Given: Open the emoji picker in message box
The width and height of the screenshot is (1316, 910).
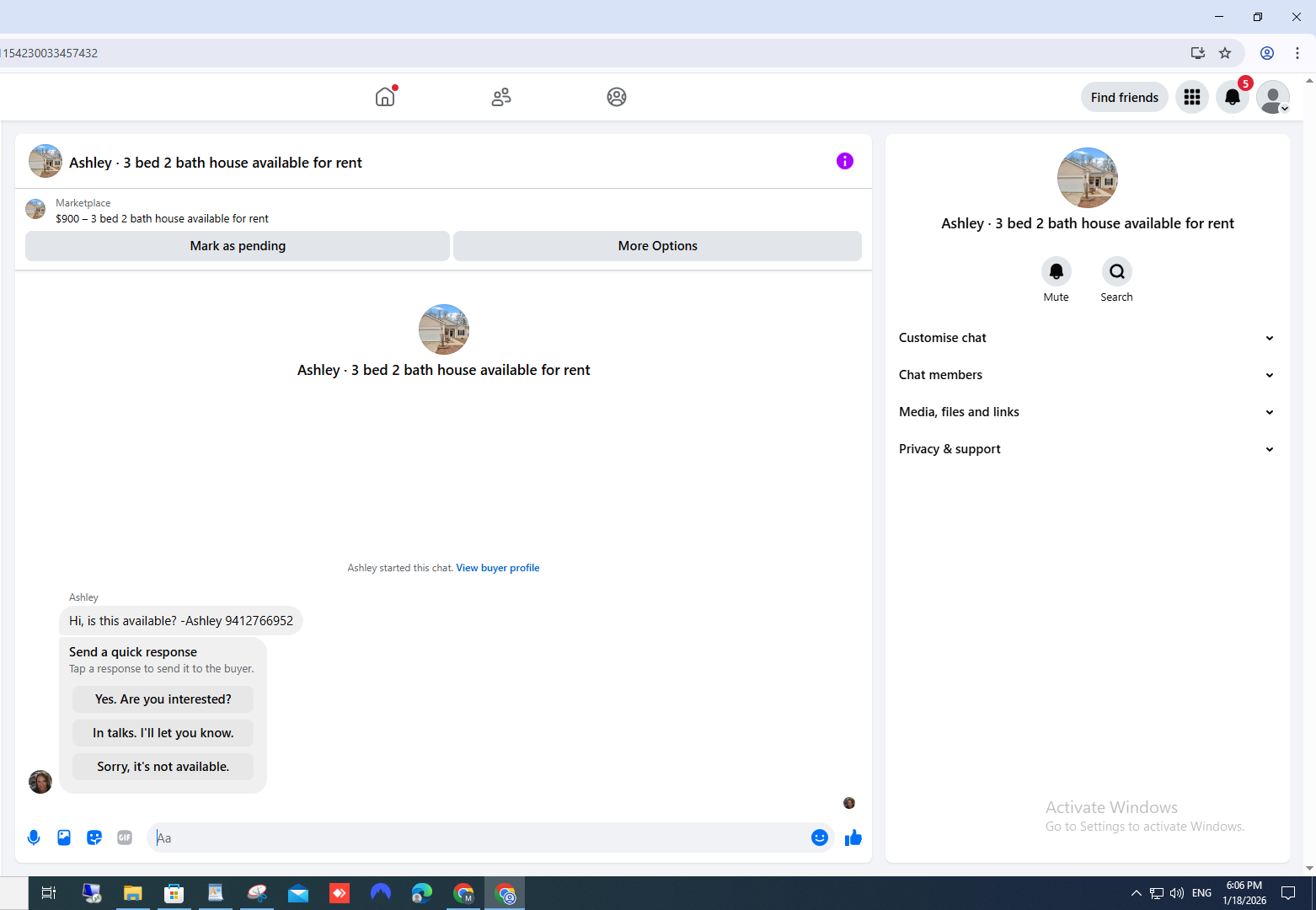Looking at the screenshot, I should [820, 838].
